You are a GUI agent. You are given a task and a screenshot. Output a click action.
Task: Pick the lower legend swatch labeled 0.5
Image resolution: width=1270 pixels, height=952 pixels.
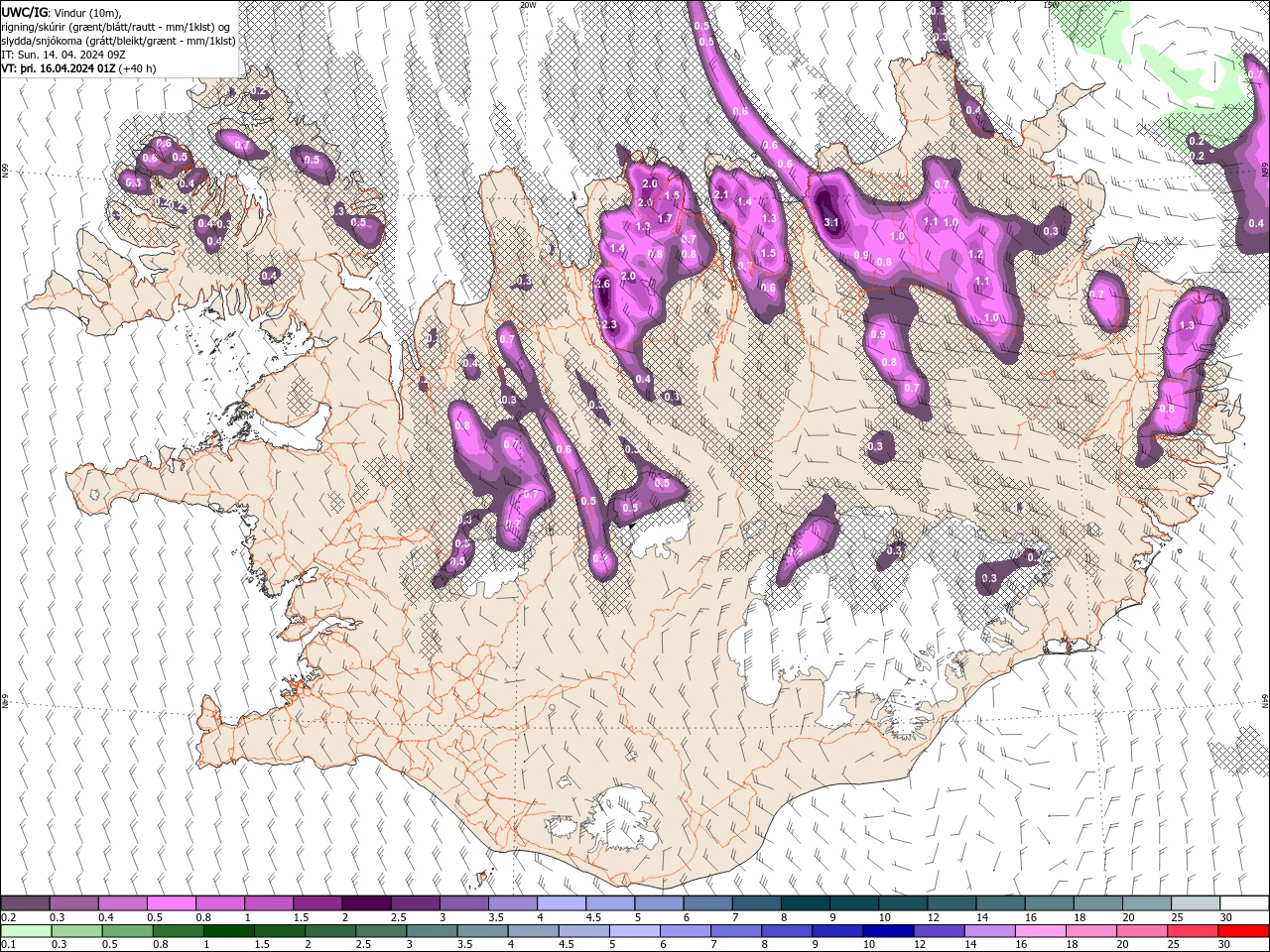127,931
